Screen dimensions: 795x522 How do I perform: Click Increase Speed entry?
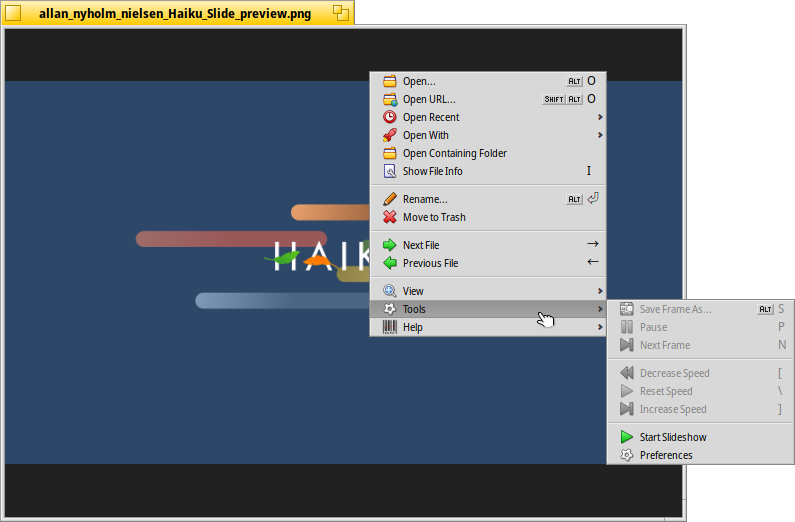coord(700,409)
